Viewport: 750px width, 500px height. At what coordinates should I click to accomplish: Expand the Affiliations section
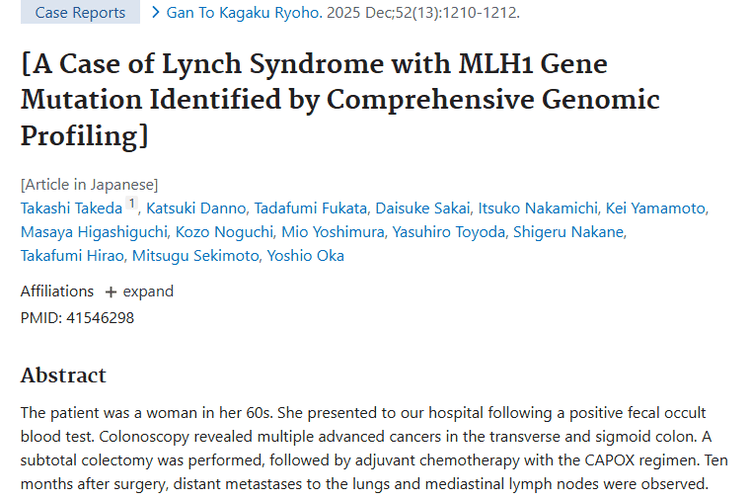point(147,291)
